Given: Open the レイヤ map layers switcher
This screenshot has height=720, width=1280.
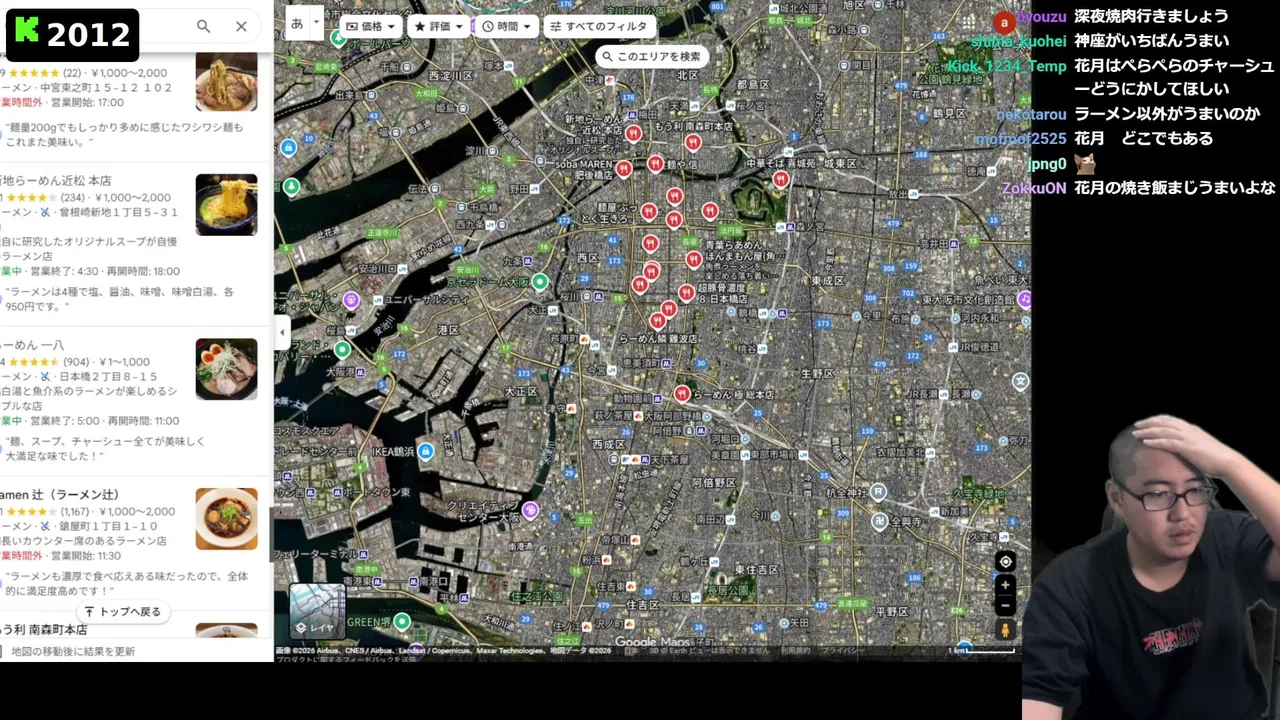Looking at the screenshot, I should pos(317,611).
